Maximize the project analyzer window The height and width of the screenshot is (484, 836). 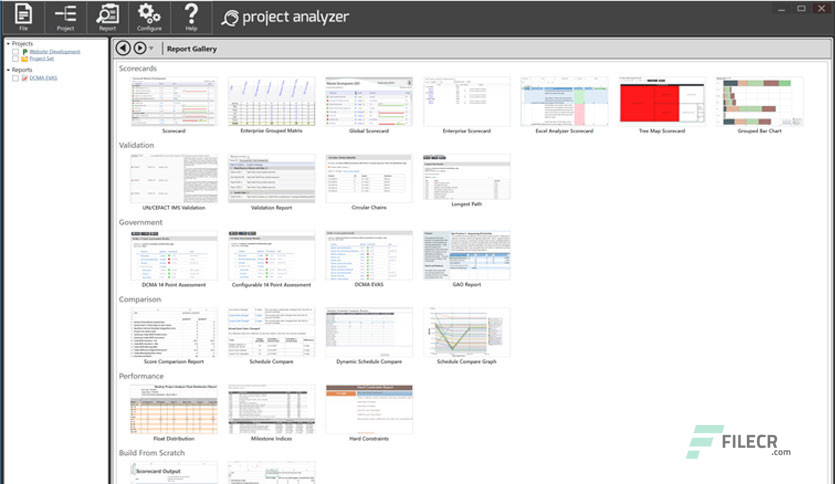[801, 9]
